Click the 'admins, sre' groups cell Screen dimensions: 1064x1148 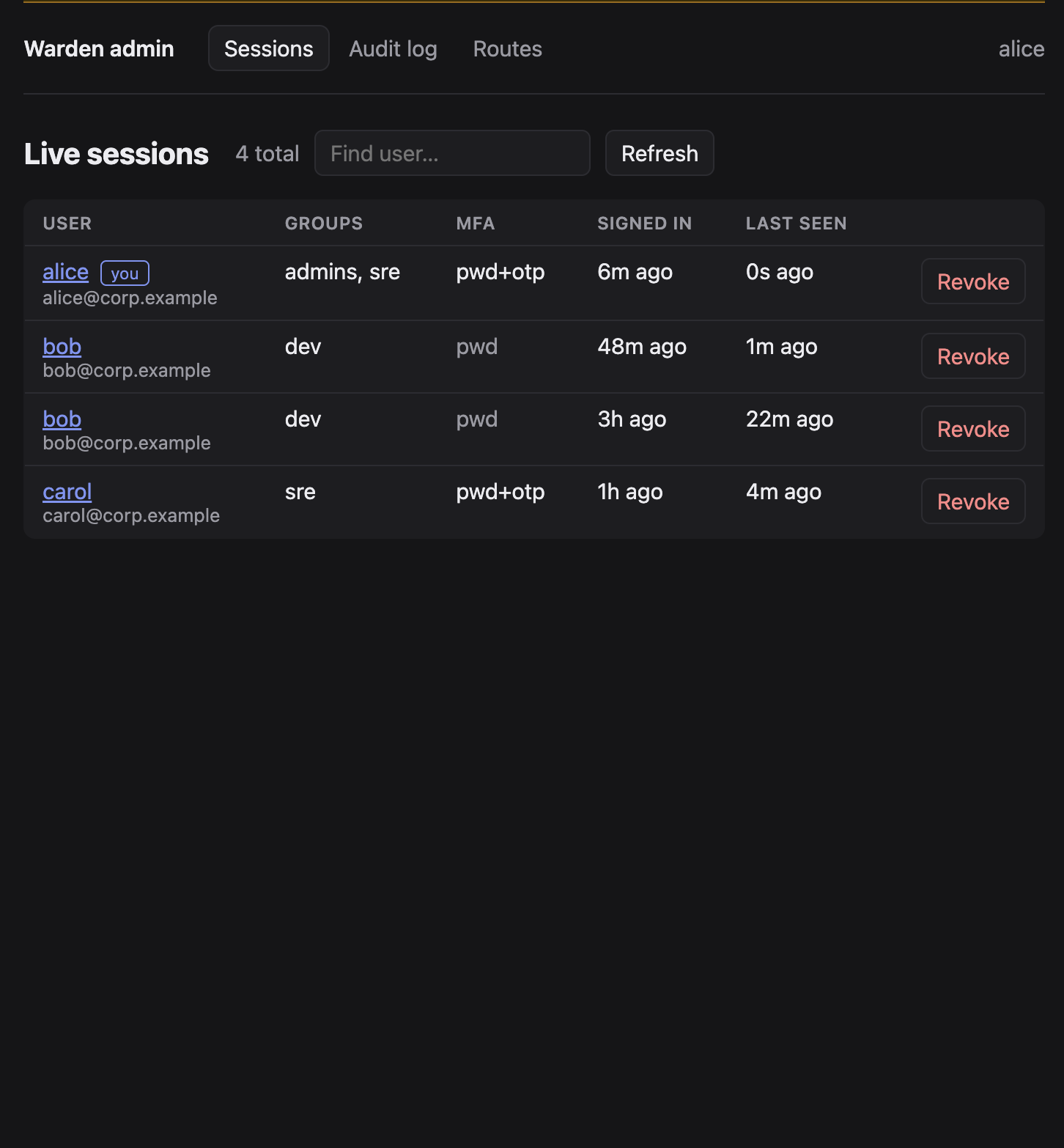[x=342, y=272]
